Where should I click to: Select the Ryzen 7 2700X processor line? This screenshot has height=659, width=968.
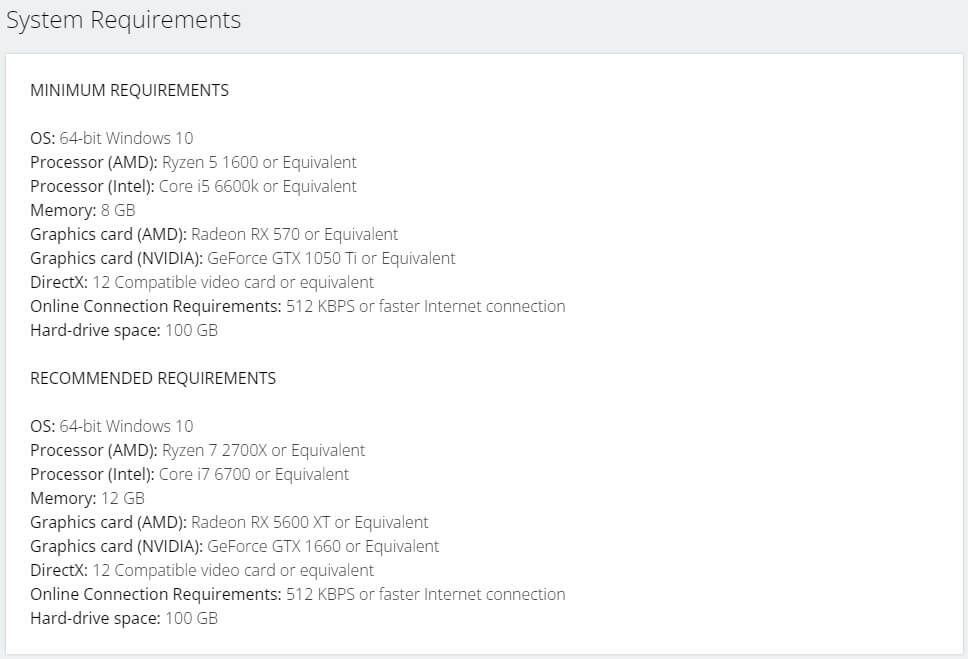(197, 450)
